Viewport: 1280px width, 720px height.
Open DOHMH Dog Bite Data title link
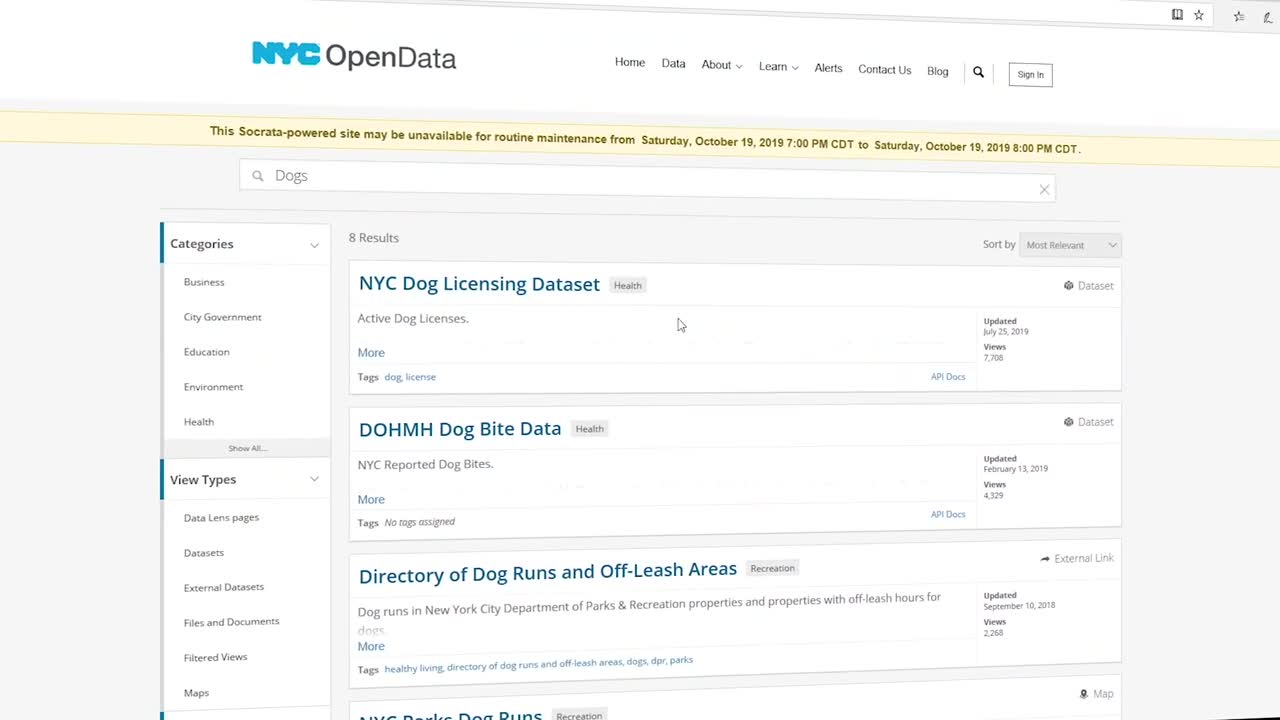pyautogui.click(x=460, y=429)
